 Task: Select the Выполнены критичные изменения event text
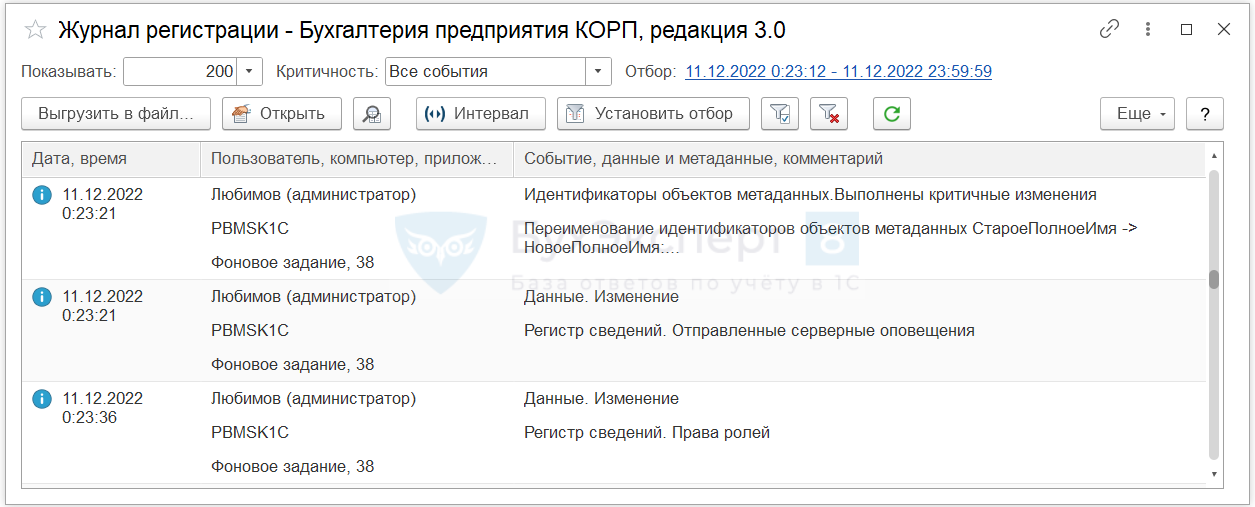[810, 195]
